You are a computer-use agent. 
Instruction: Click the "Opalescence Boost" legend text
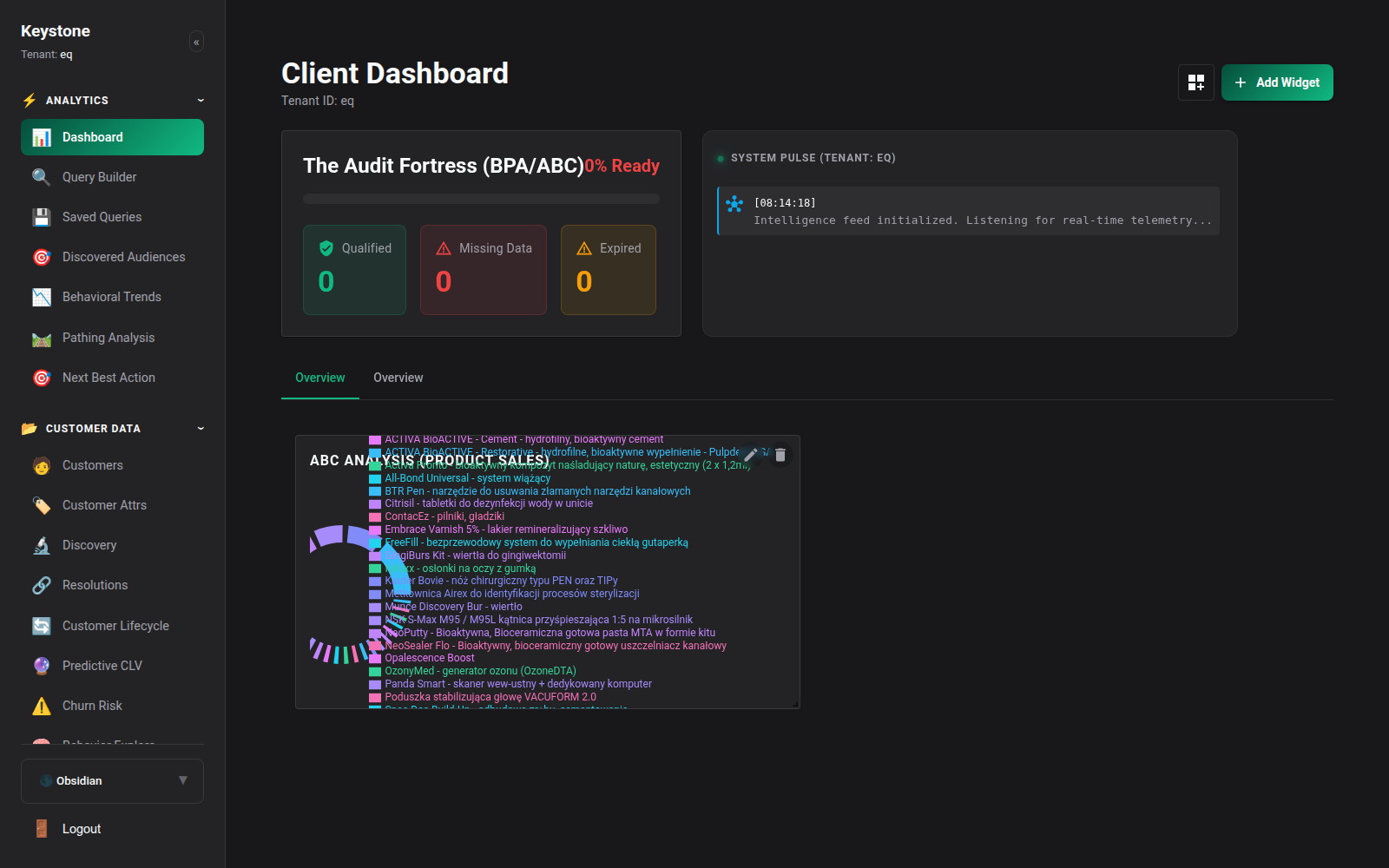tap(430, 658)
